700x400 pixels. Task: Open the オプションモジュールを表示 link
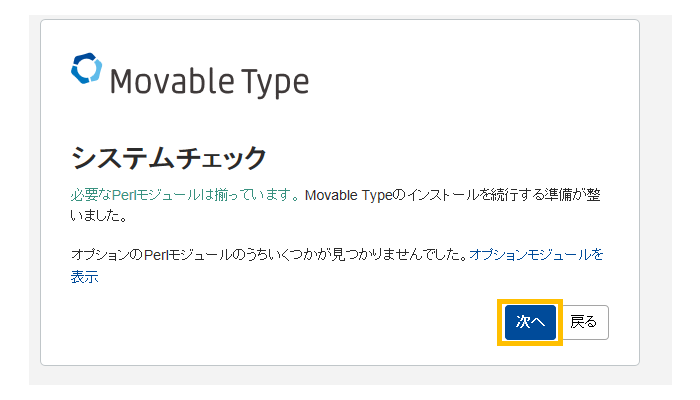537,255
